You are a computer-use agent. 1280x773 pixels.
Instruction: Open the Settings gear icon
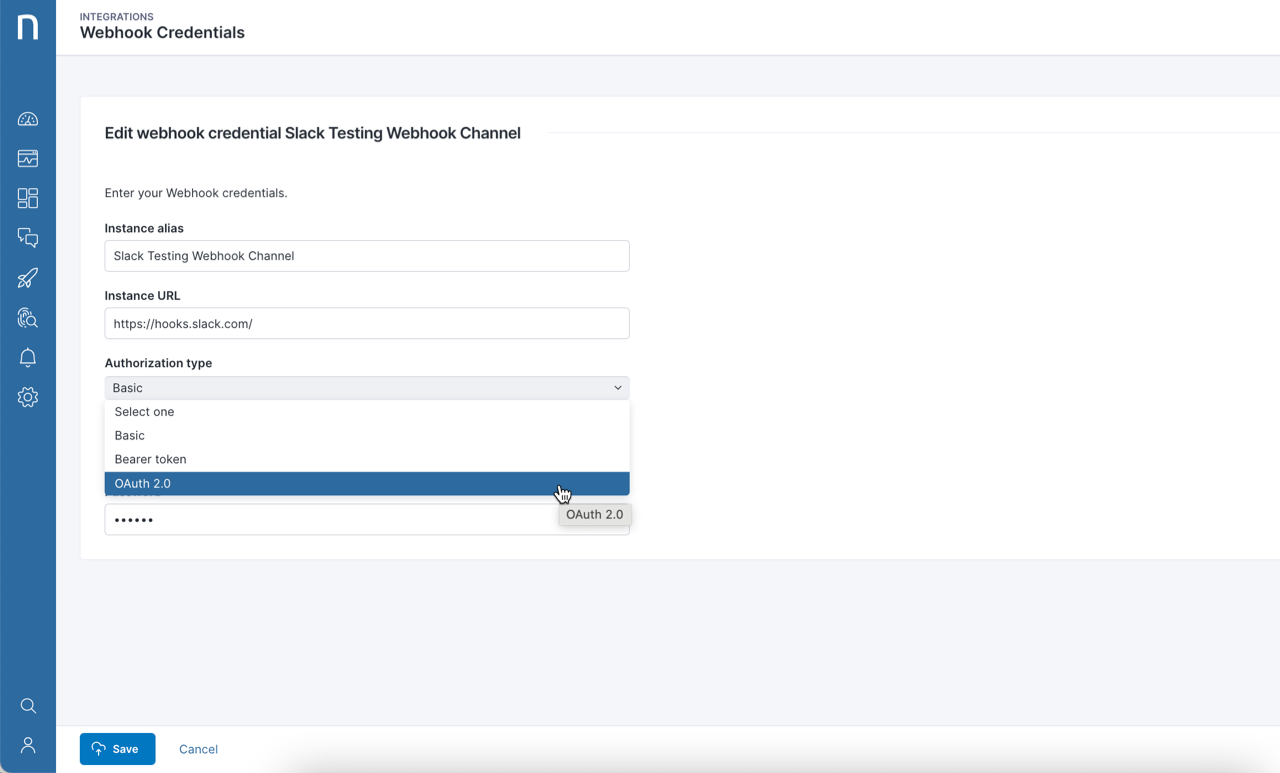pos(27,397)
